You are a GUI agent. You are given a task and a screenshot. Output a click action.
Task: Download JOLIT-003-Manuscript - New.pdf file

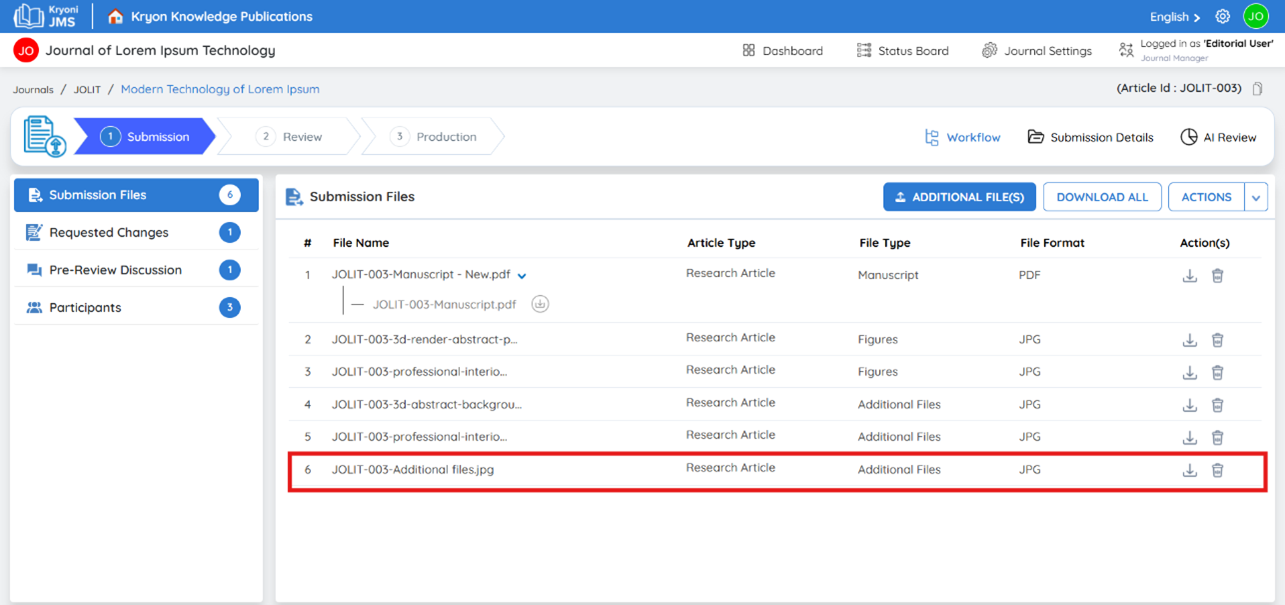tap(1189, 276)
